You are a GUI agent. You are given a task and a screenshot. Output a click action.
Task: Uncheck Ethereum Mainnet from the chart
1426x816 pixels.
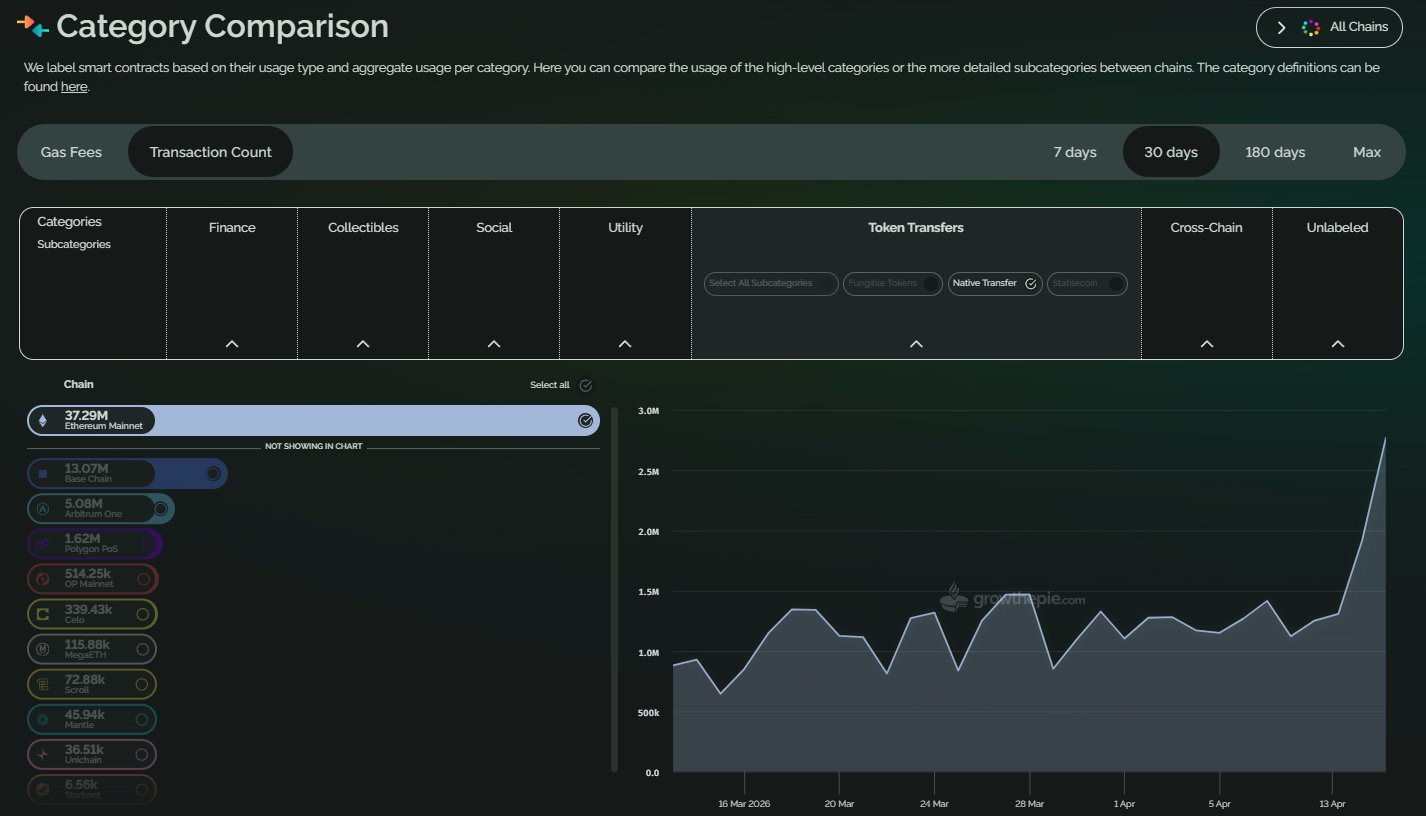(585, 421)
